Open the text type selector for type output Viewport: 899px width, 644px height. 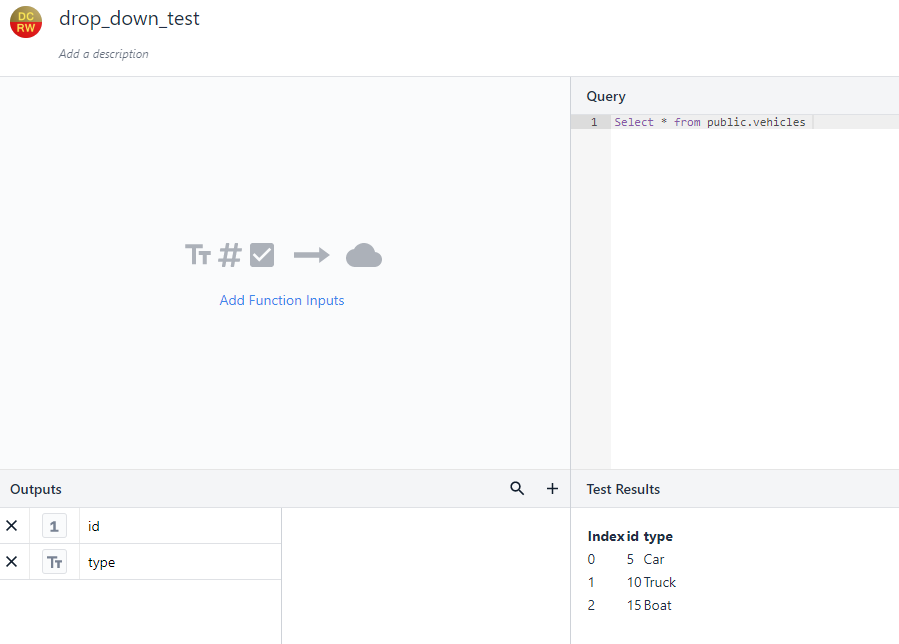[54, 562]
